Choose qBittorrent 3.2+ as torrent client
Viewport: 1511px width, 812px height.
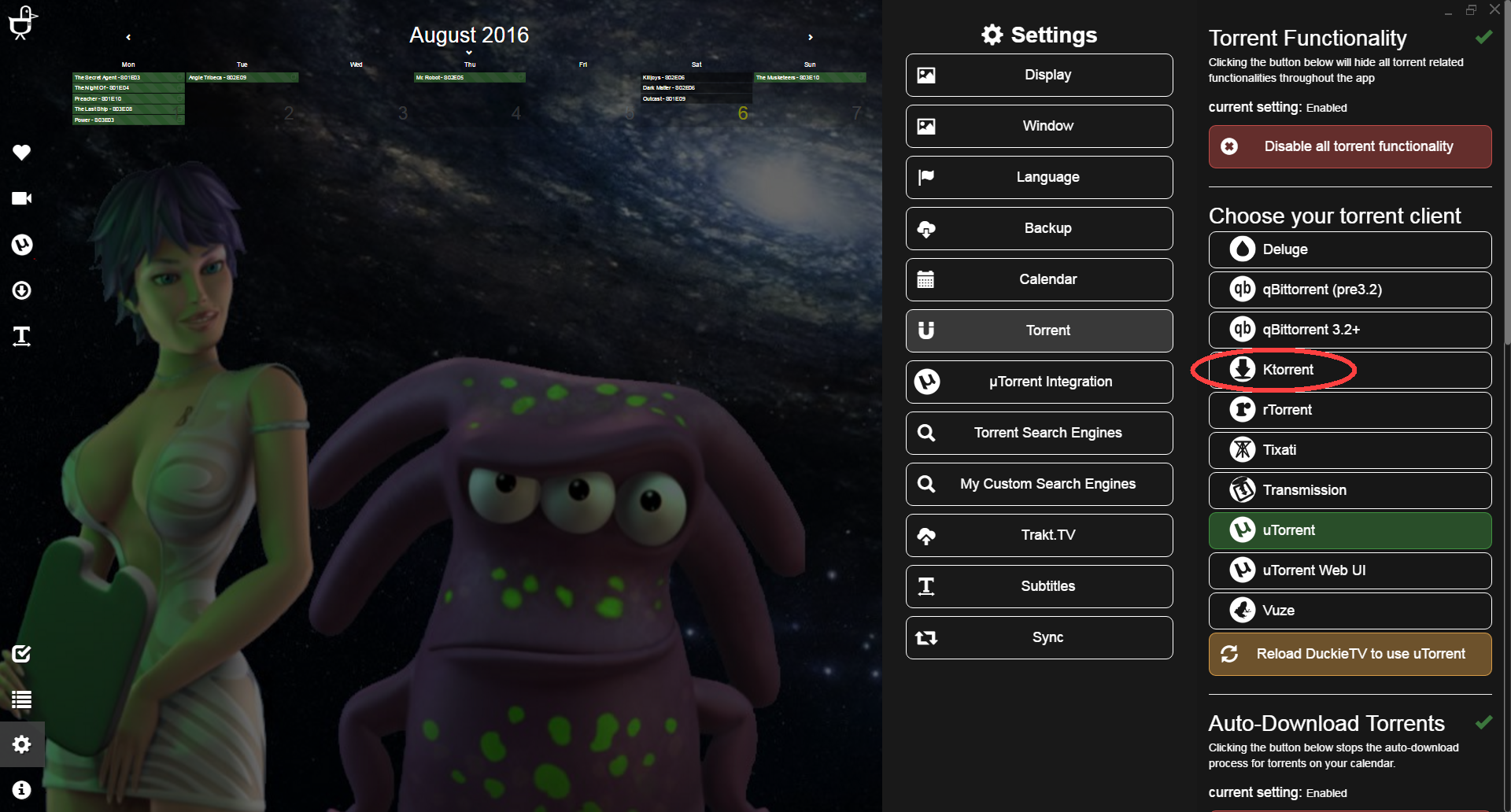tap(1350, 330)
